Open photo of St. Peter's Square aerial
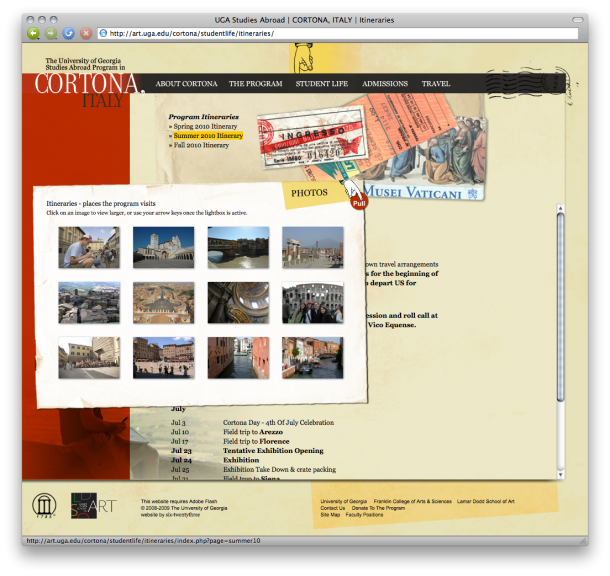The image size is (610, 576). coord(163,303)
